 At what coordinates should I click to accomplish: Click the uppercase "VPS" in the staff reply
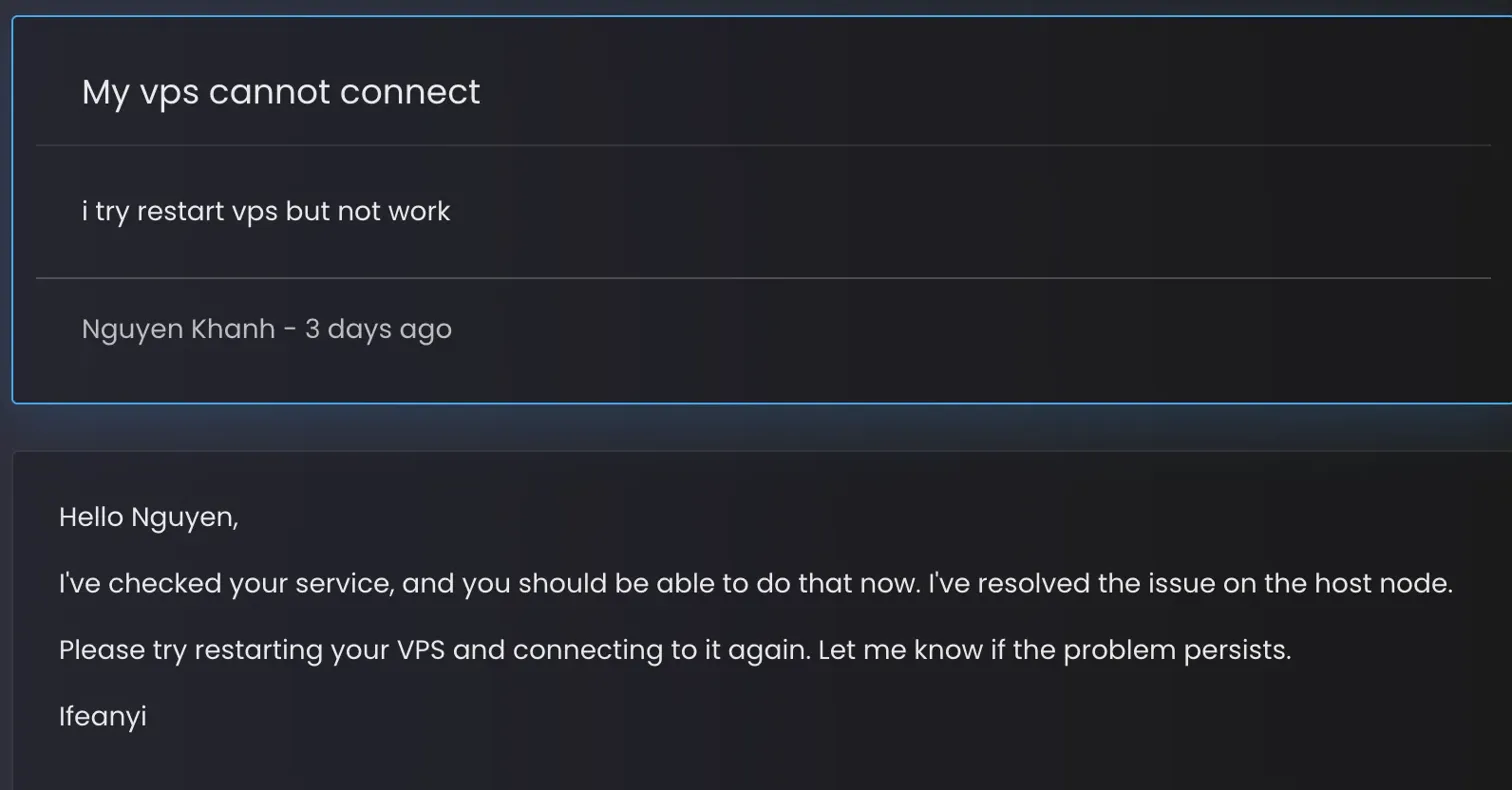tap(421, 650)
